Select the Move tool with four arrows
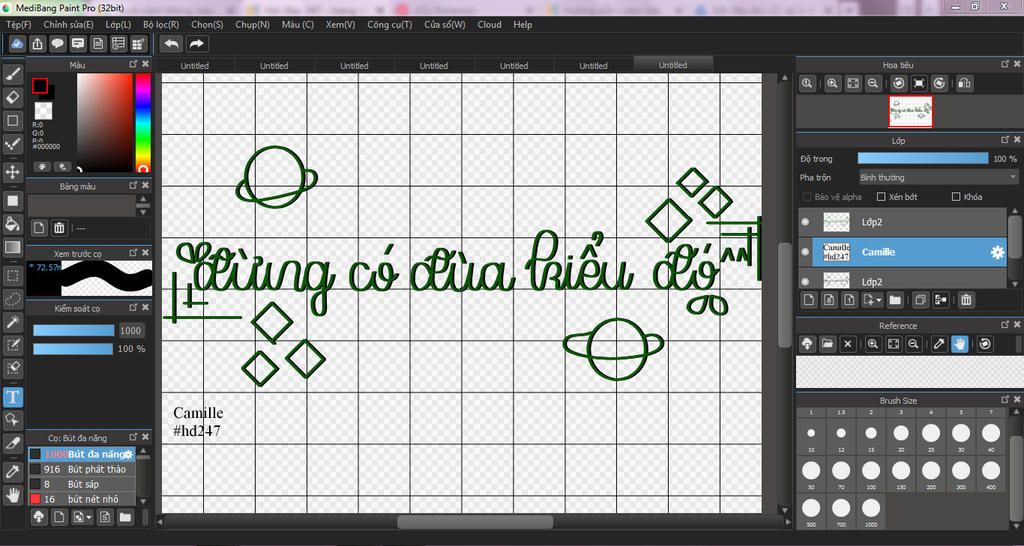 coord(12,172)
